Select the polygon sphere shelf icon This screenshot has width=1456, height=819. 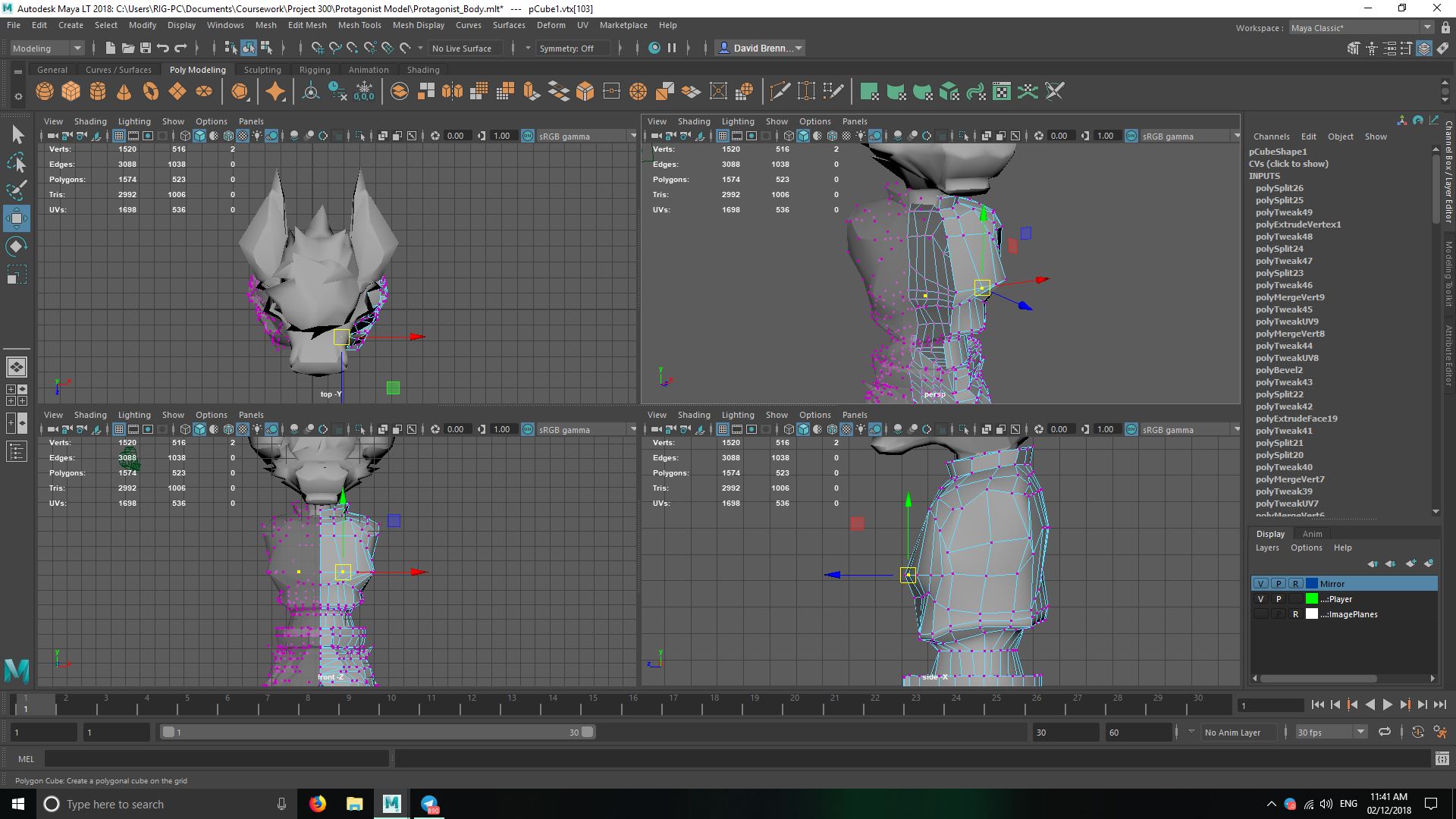click(x=45, y=92)
